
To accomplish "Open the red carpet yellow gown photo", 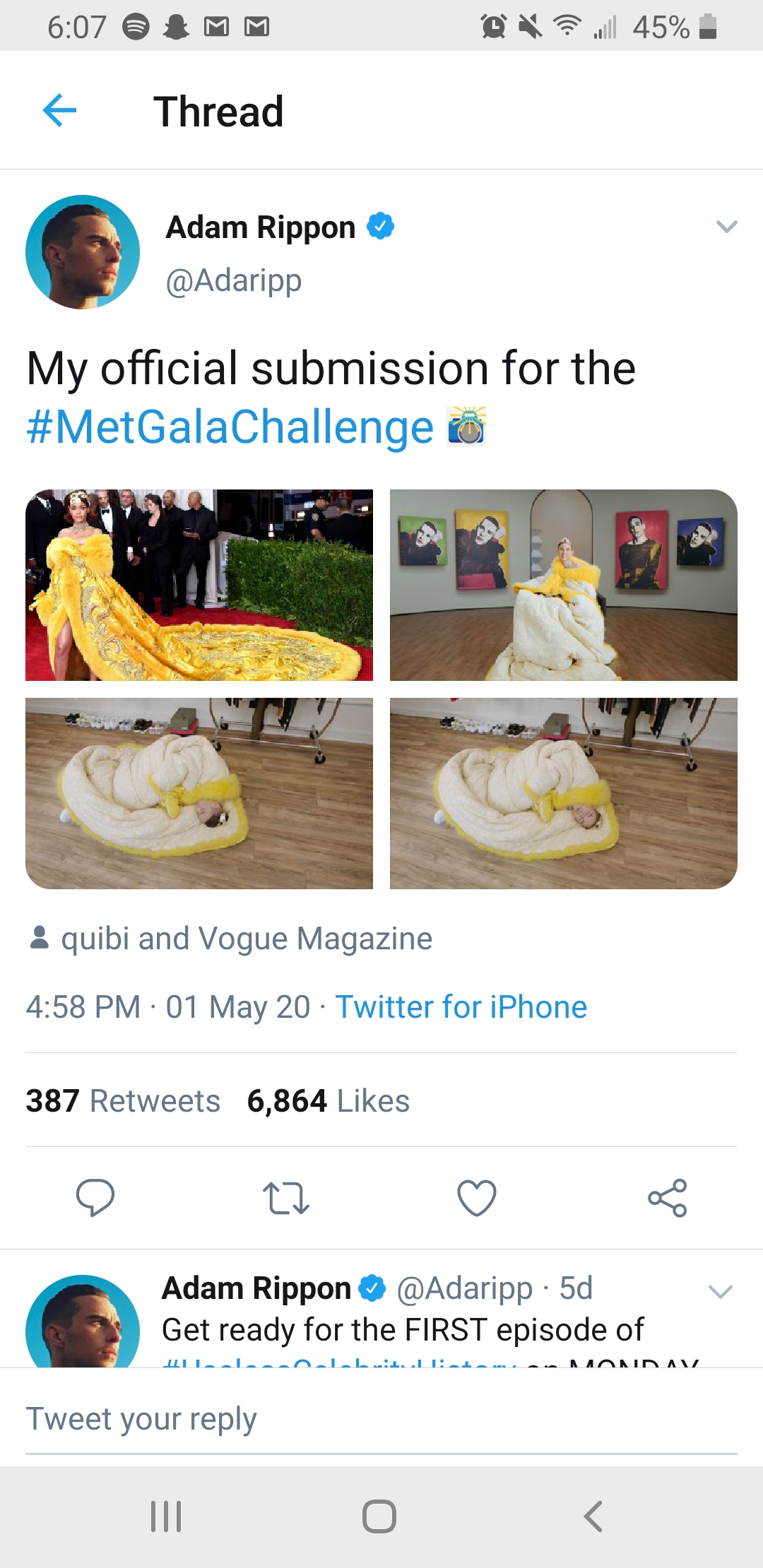I will point(199,585).
